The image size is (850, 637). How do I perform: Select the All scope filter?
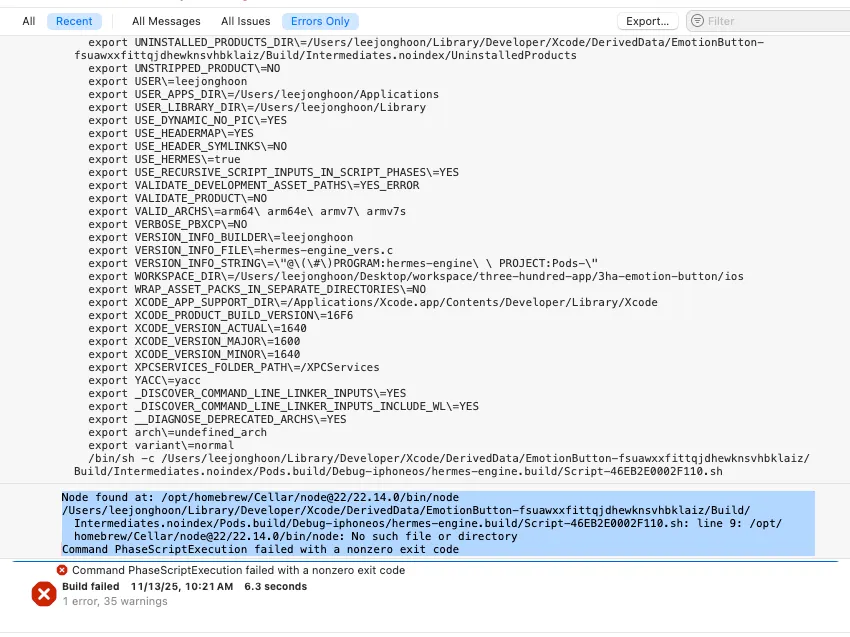coord(29,21)
